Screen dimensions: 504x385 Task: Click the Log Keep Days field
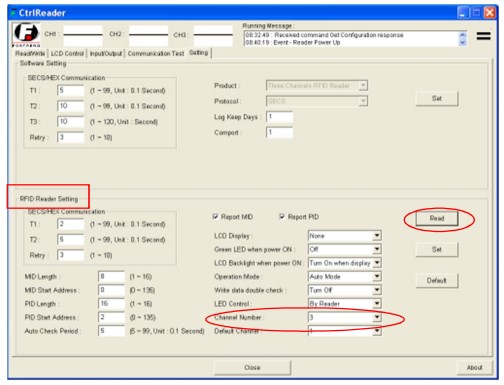point(280,117)
